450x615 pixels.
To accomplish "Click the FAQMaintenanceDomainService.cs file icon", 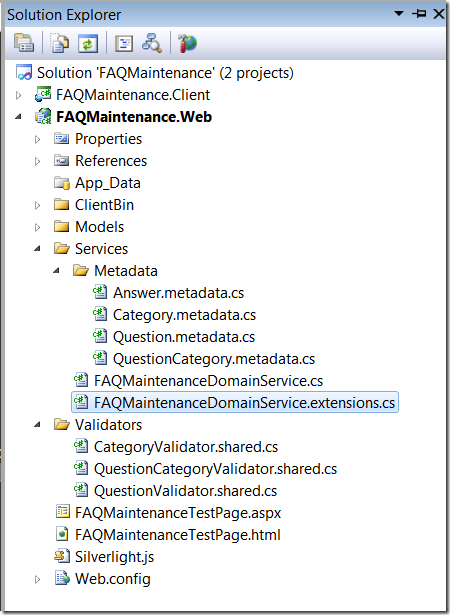I will click(81, 380).
